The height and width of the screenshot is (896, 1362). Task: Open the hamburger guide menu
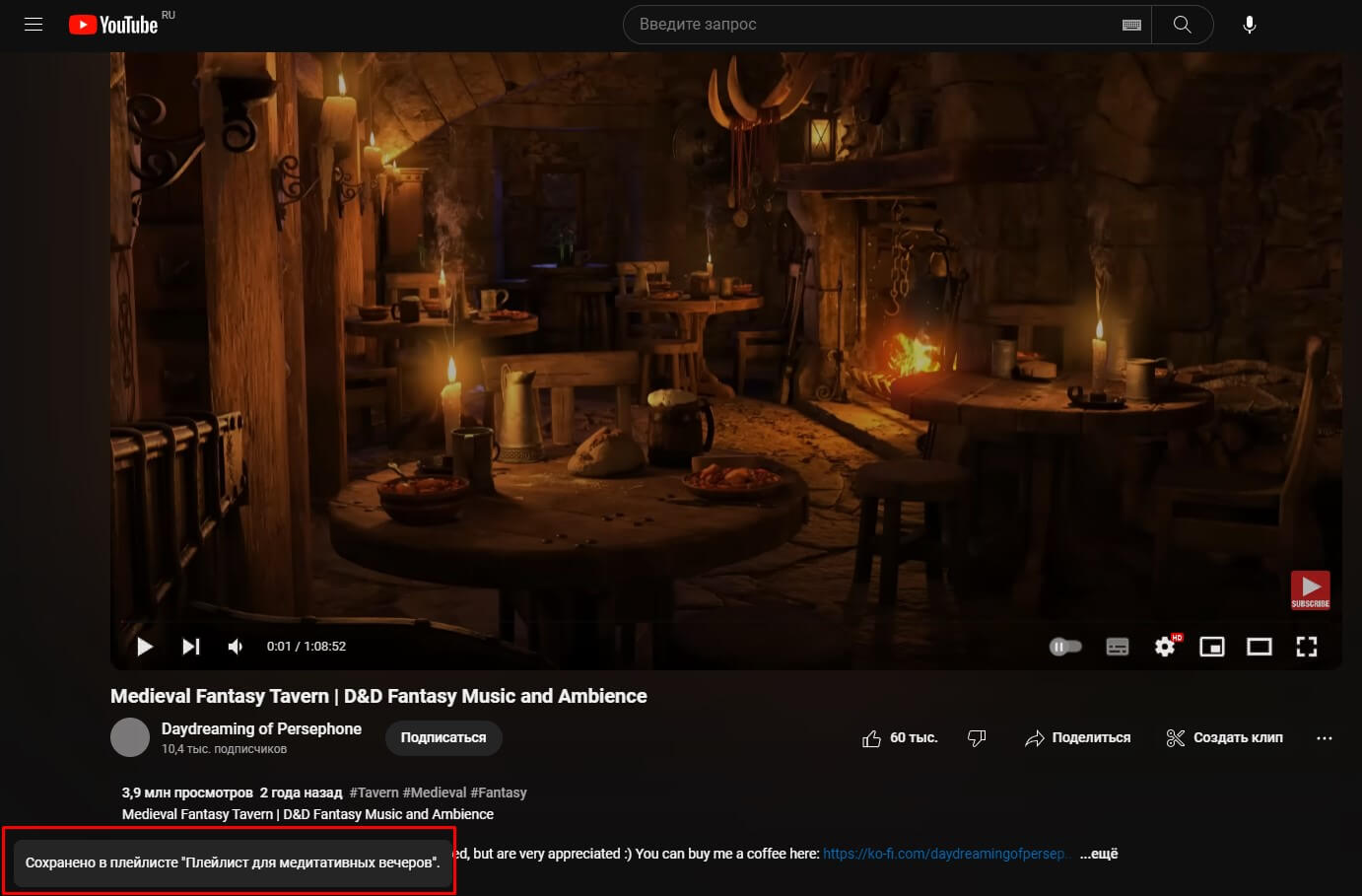point(34,25)
